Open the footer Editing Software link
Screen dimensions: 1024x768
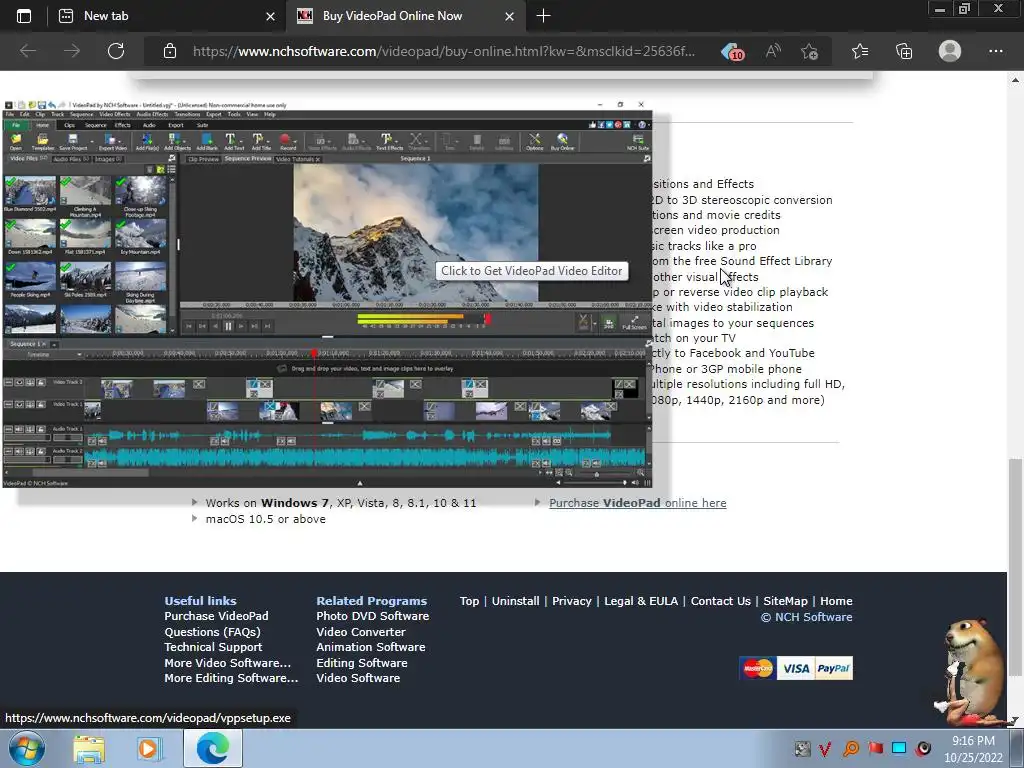point(362,663)
